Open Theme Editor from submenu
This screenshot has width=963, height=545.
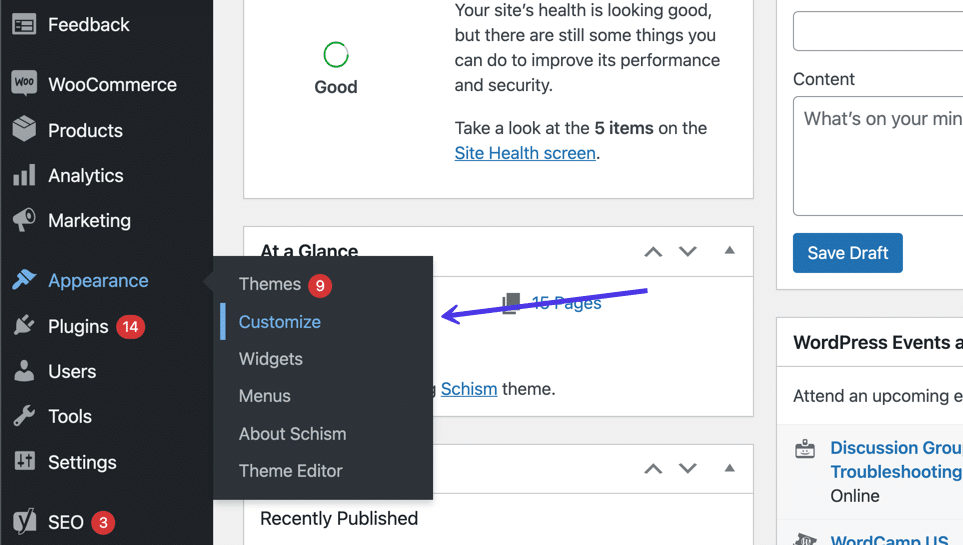pyautogui.click(x=290, y=471)
